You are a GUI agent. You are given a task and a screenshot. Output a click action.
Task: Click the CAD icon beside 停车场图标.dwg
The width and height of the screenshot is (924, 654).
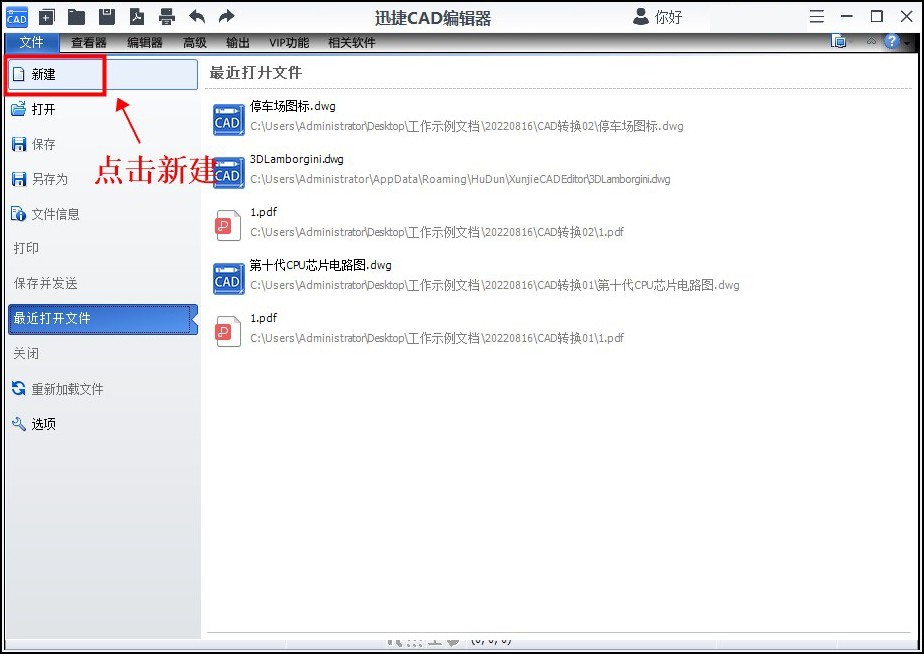click(227, 119)
